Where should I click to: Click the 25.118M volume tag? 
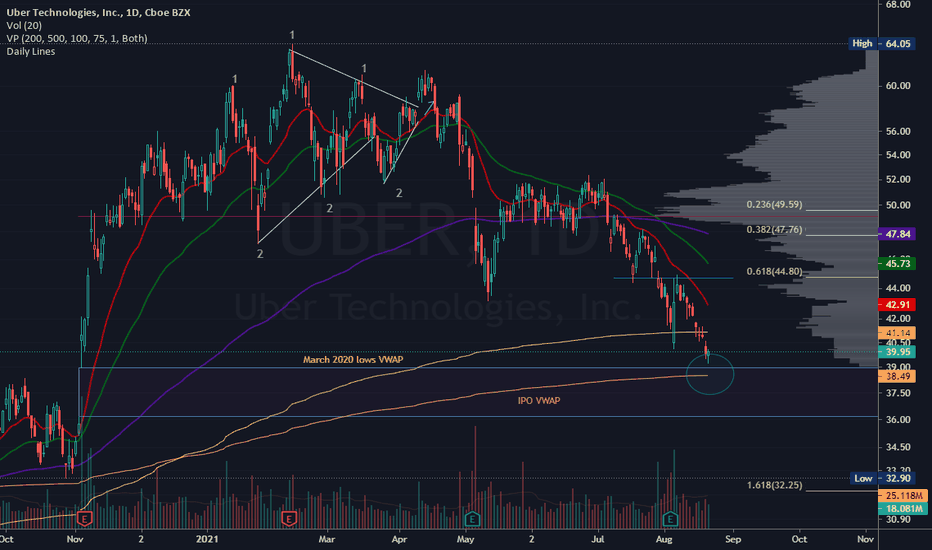pos(903,495)
